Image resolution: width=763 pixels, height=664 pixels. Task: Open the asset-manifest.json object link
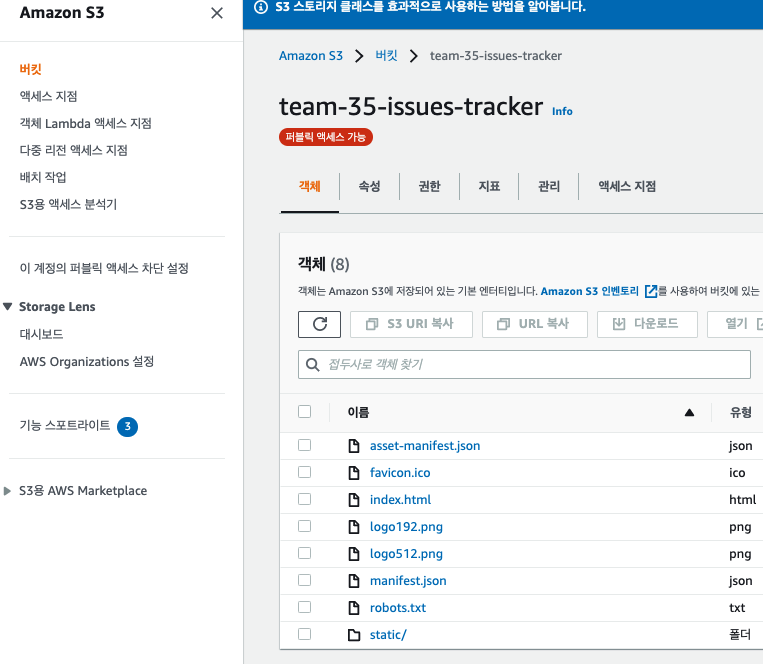point(425,446)
